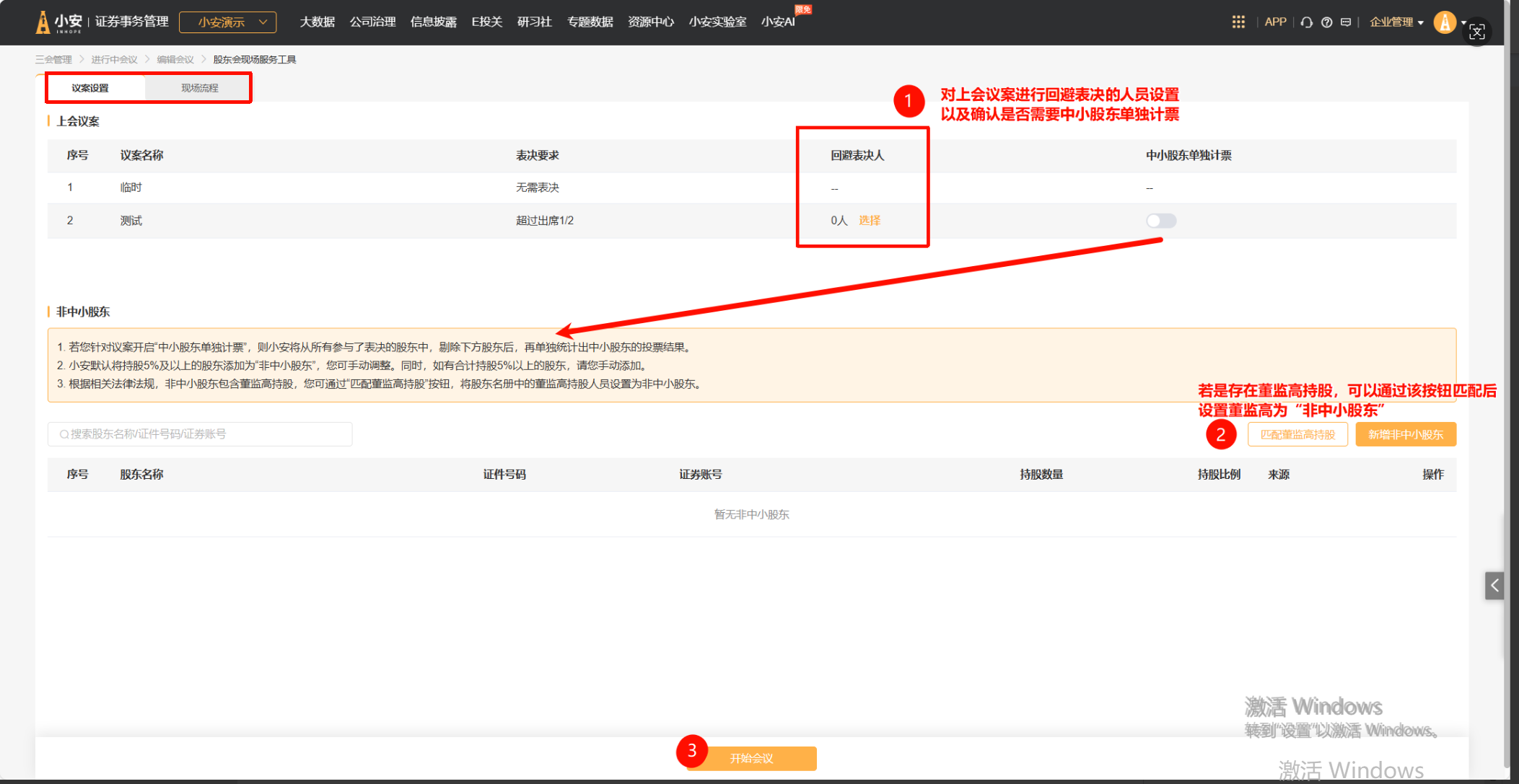
Task: Focus the 搜索股东名称 search field
Action: tap(201, 434)
